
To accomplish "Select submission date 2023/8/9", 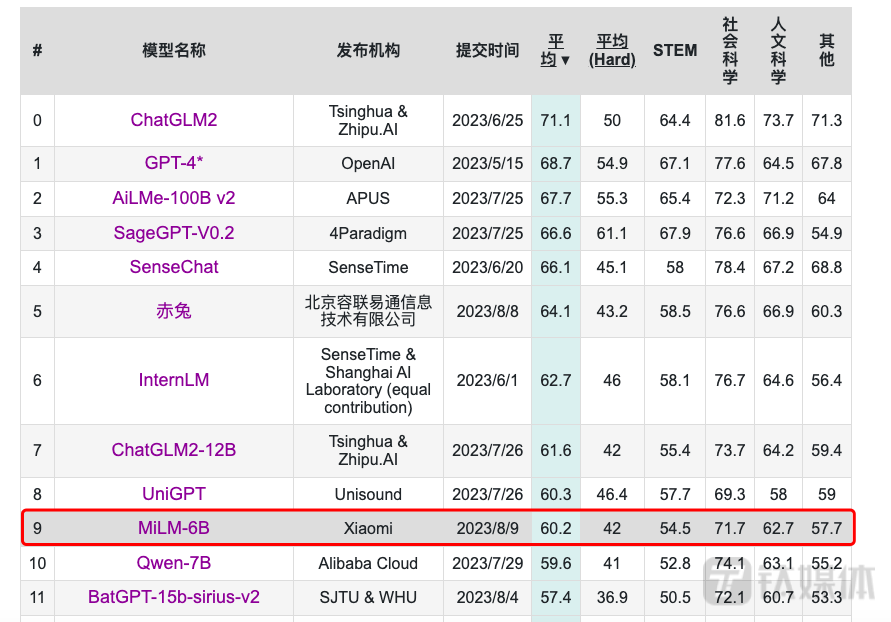I will [x=487, y=528].
